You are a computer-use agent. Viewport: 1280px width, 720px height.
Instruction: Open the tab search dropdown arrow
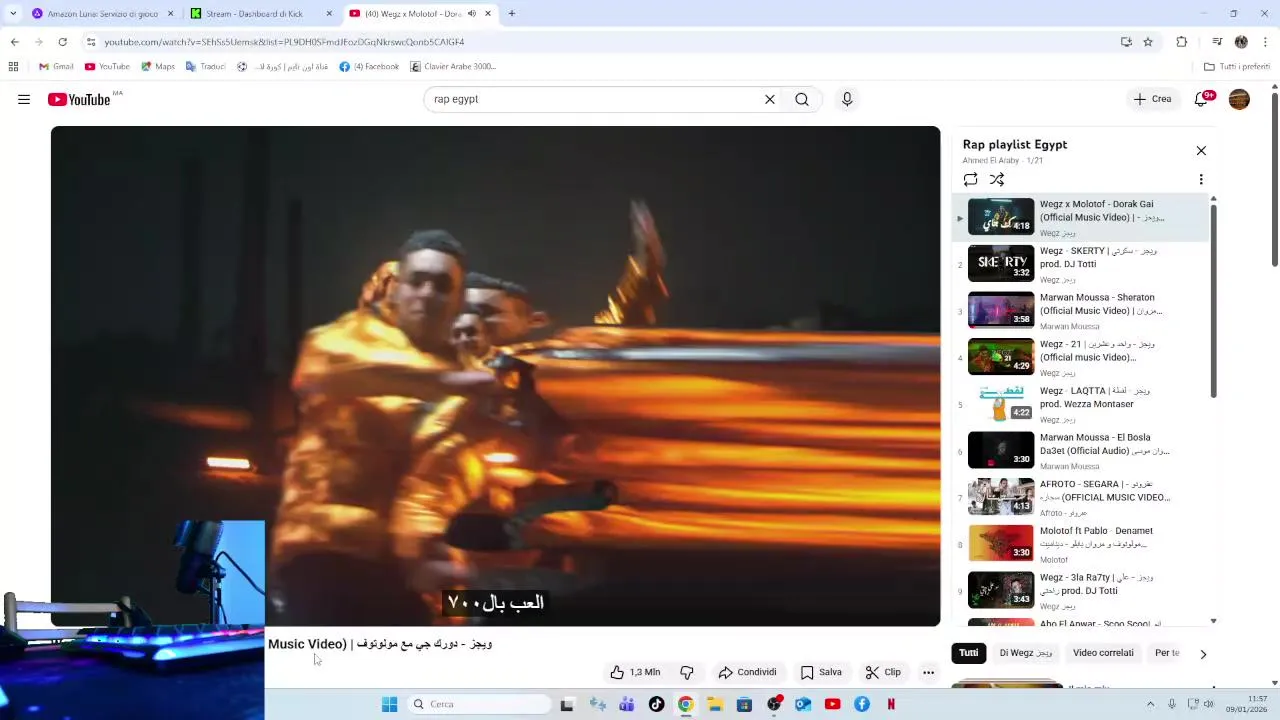click(12, 14)
